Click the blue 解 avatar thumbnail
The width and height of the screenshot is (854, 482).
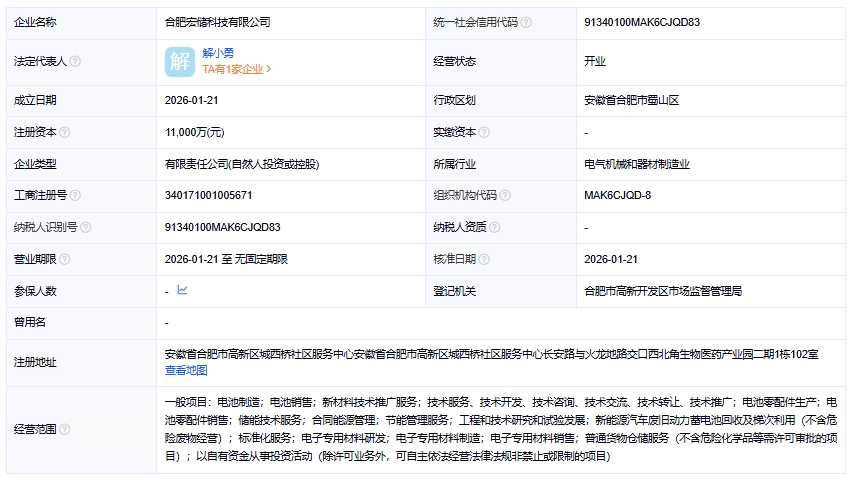[180, 61]
